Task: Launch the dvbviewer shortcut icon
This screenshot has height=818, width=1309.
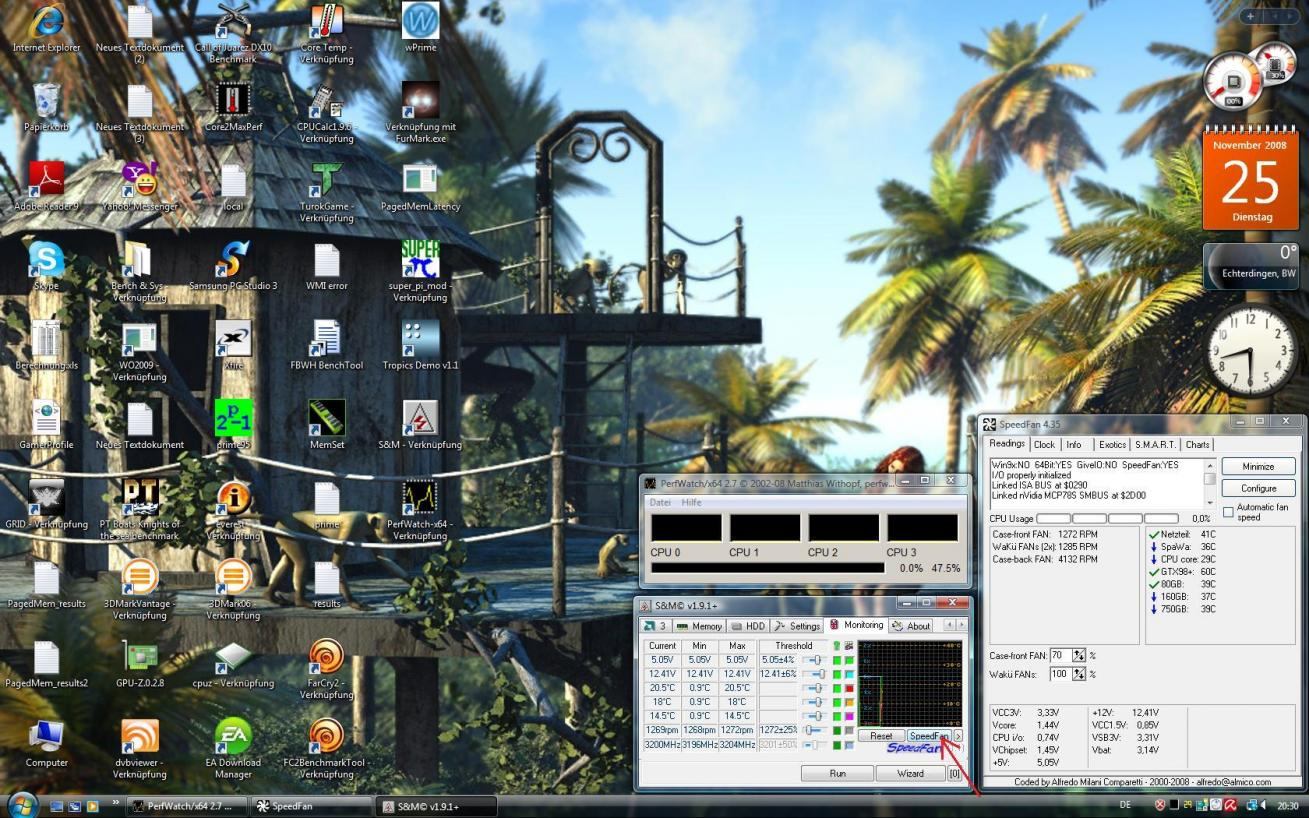Action: click(x=139, y=747)
